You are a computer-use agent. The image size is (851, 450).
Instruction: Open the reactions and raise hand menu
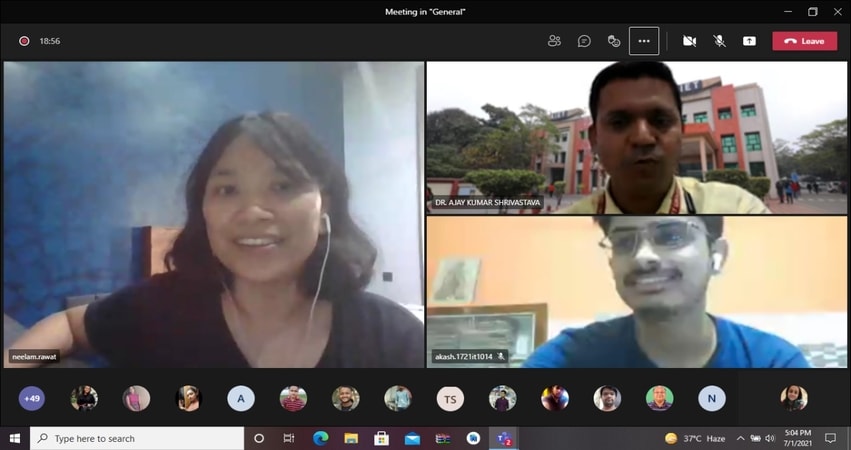[614, 41]
